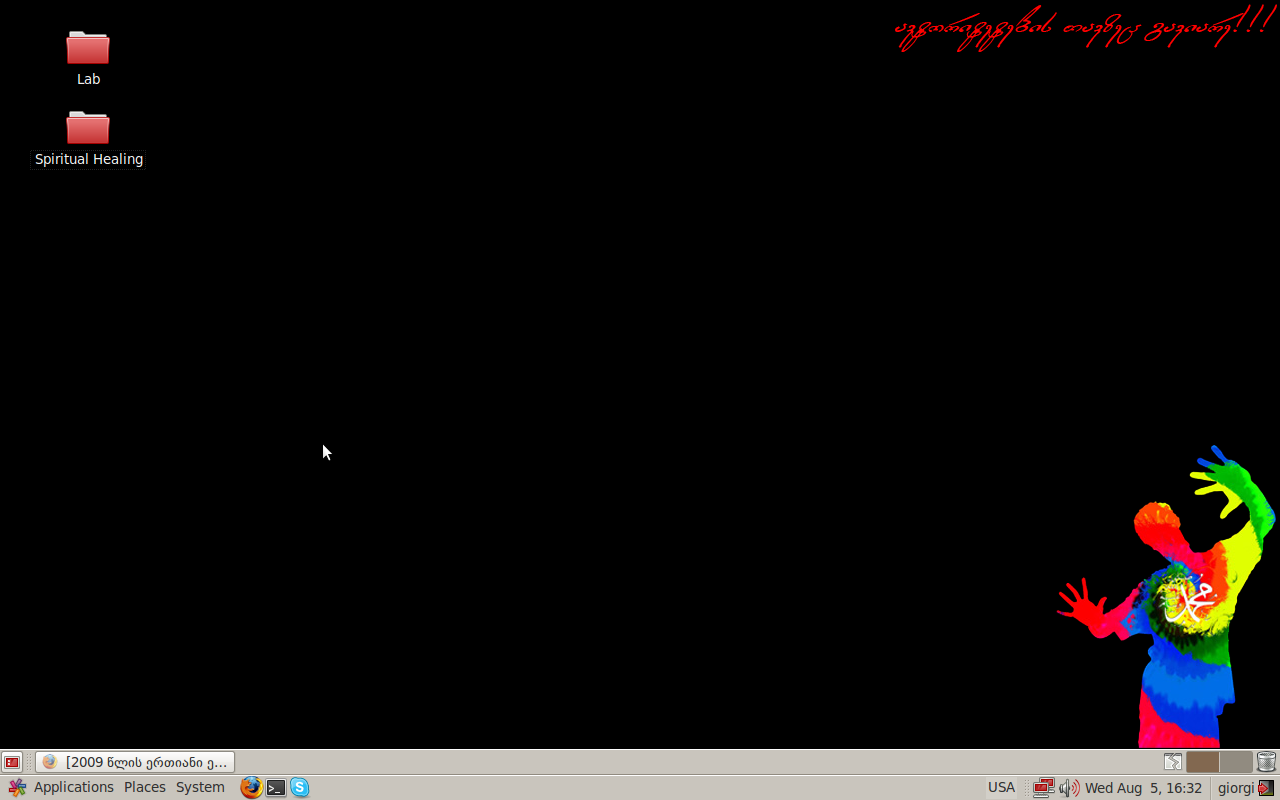The height and width of the screenshot is (800, 1280).
Task: Open the System menu
Action: point(199,787)
